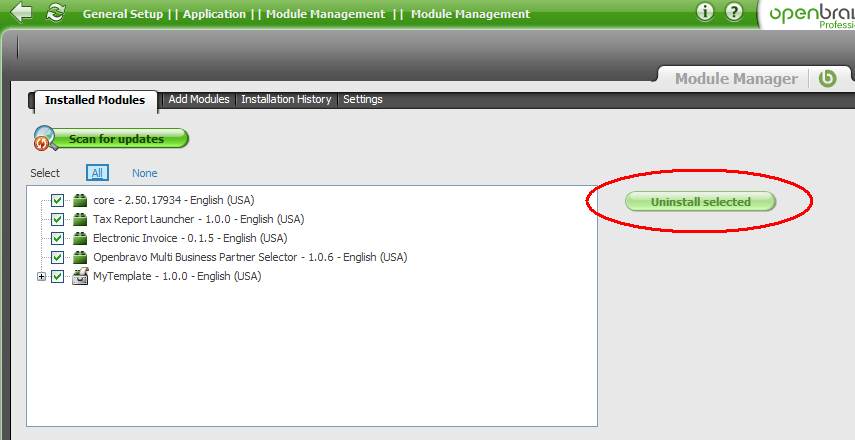Select 'Openbravo Multi Business Partner Selector - 1.0.6' row

[x=250, y=257]
